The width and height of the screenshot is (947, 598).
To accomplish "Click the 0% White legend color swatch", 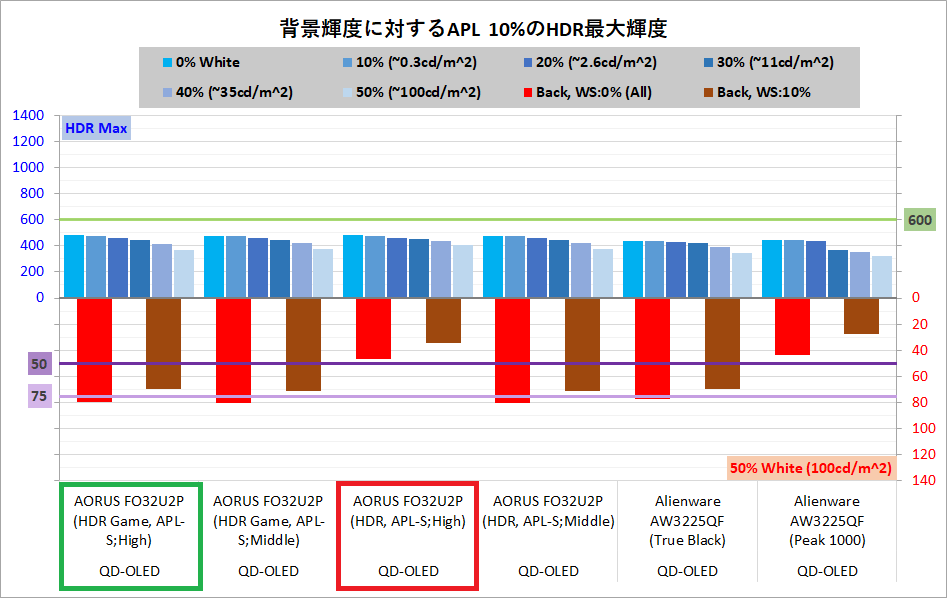I will 167,62.
